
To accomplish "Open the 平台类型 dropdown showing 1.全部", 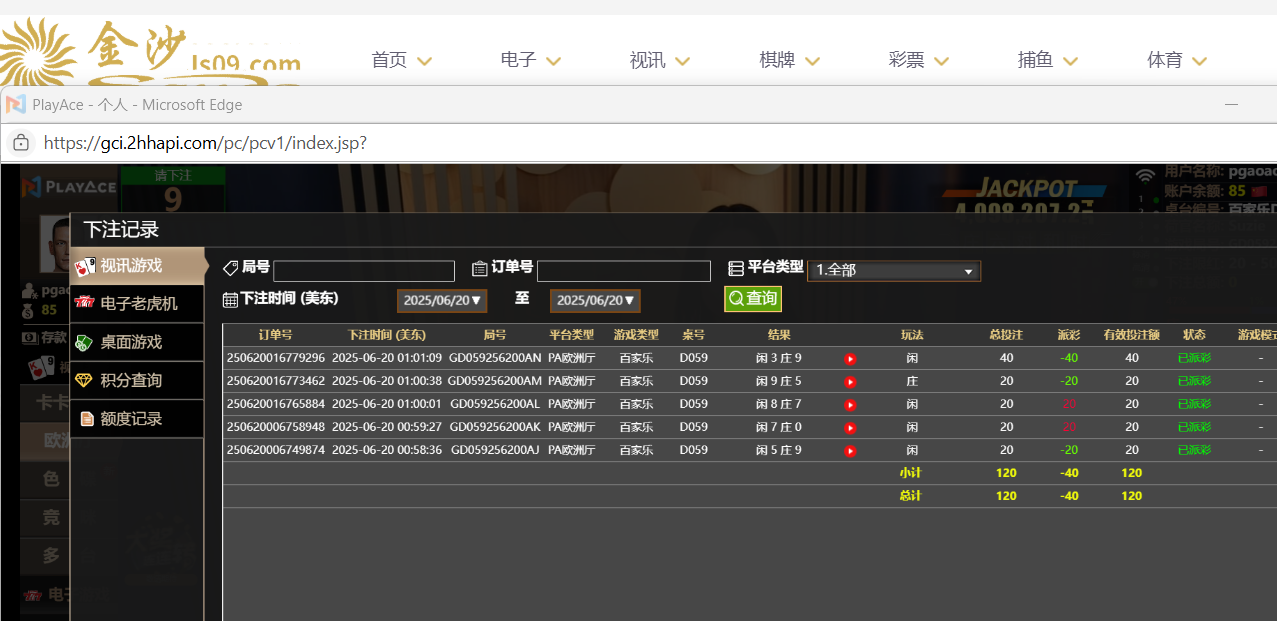I will (x=893, y=271).
